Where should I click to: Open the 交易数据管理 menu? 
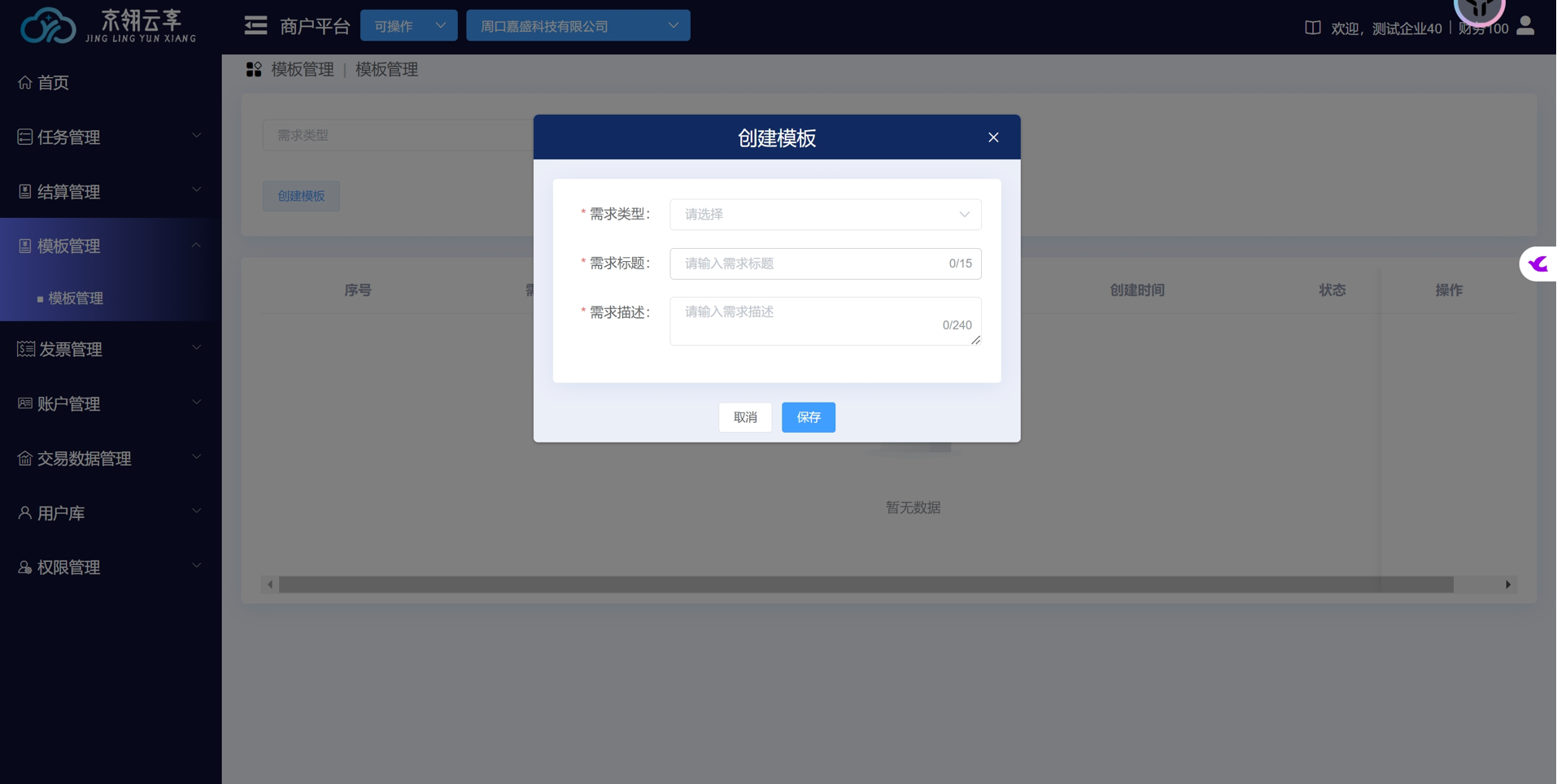tap(110, 459)
